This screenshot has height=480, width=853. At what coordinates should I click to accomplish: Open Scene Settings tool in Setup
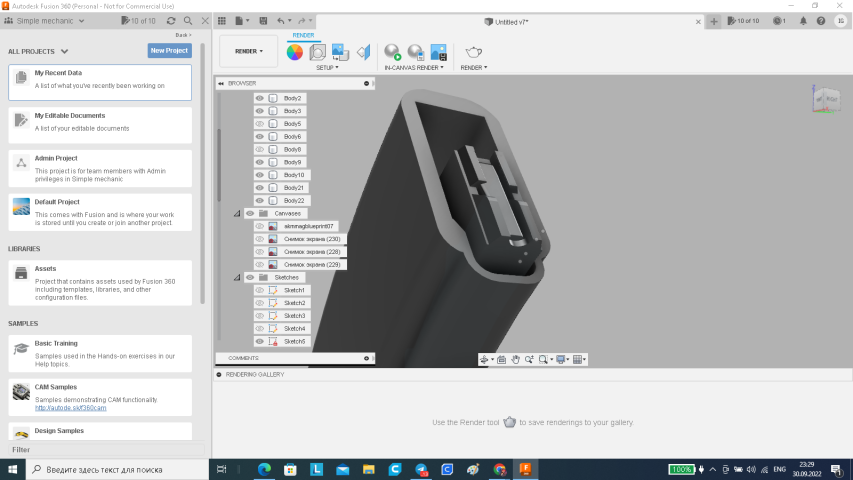pyautogui.click(x=317, y=52)
